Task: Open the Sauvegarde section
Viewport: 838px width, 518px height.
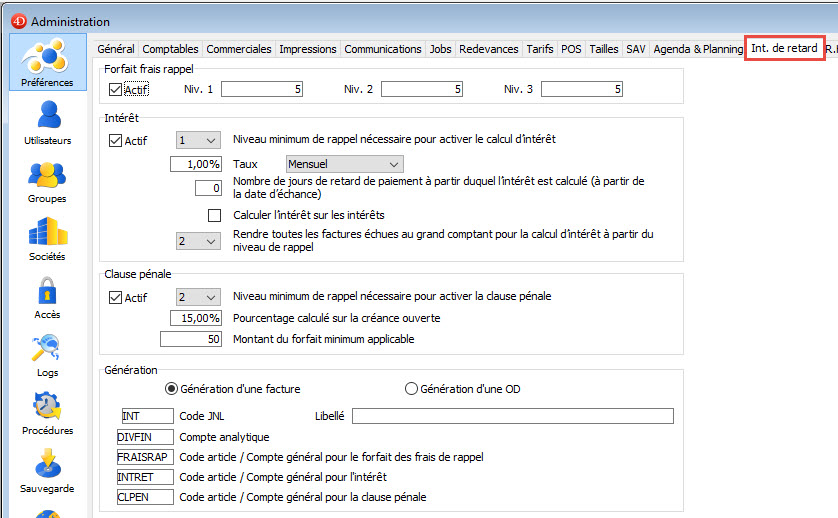Action: point(47,470)
